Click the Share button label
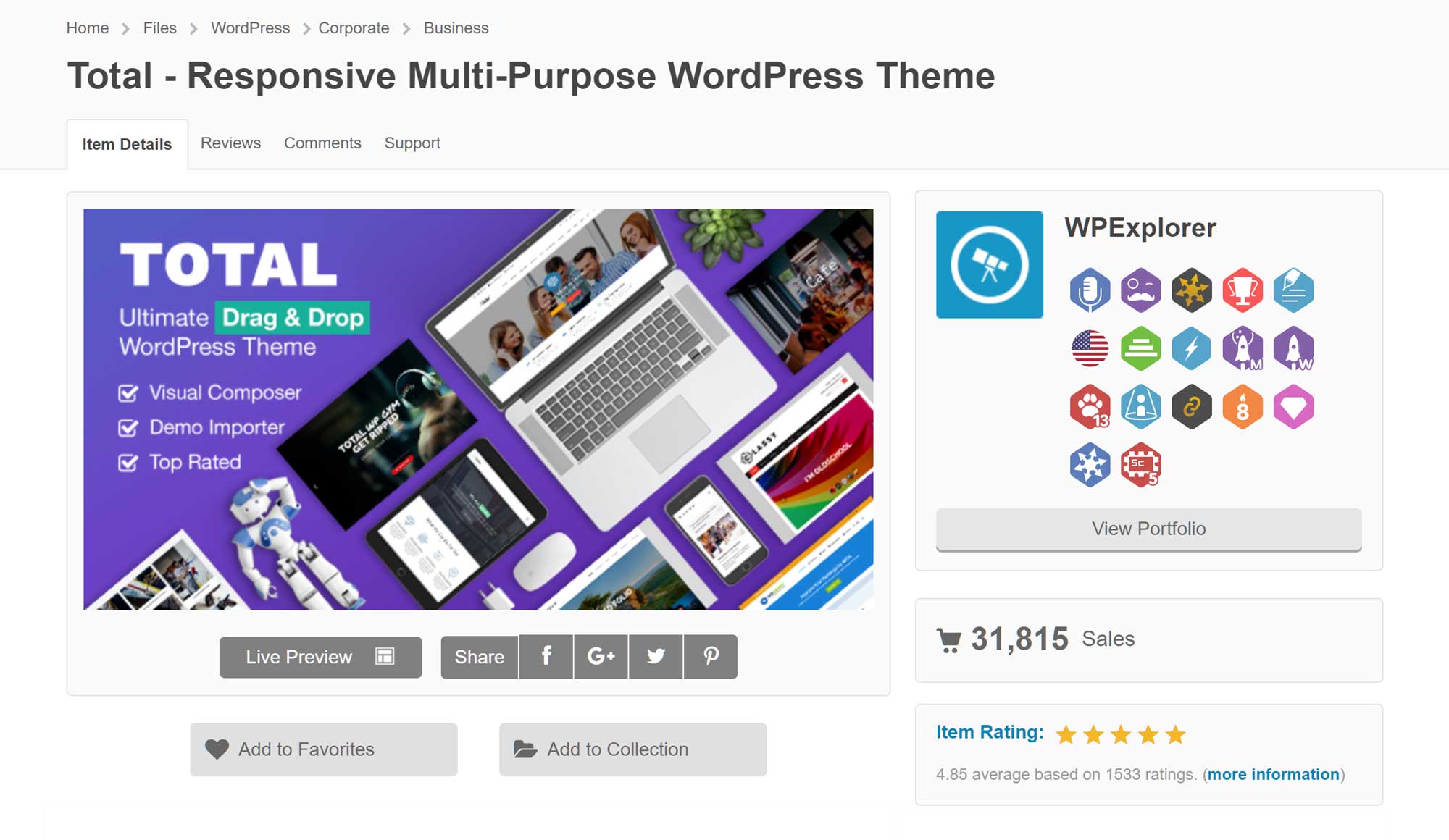1449x840 pixels. [480, 657]
